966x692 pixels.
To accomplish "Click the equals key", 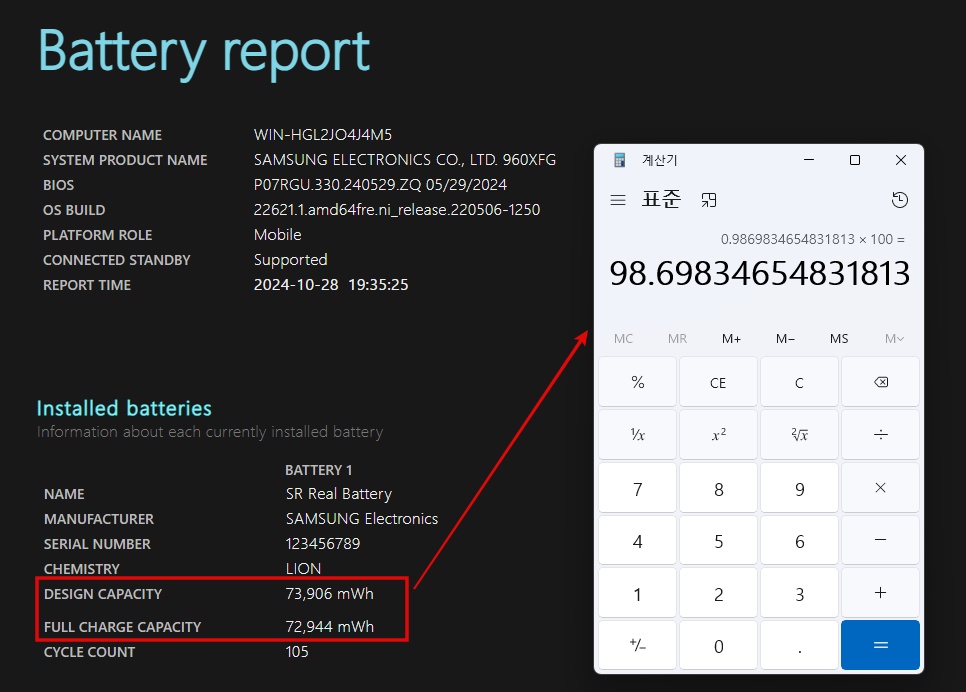I will pos(880,645).
